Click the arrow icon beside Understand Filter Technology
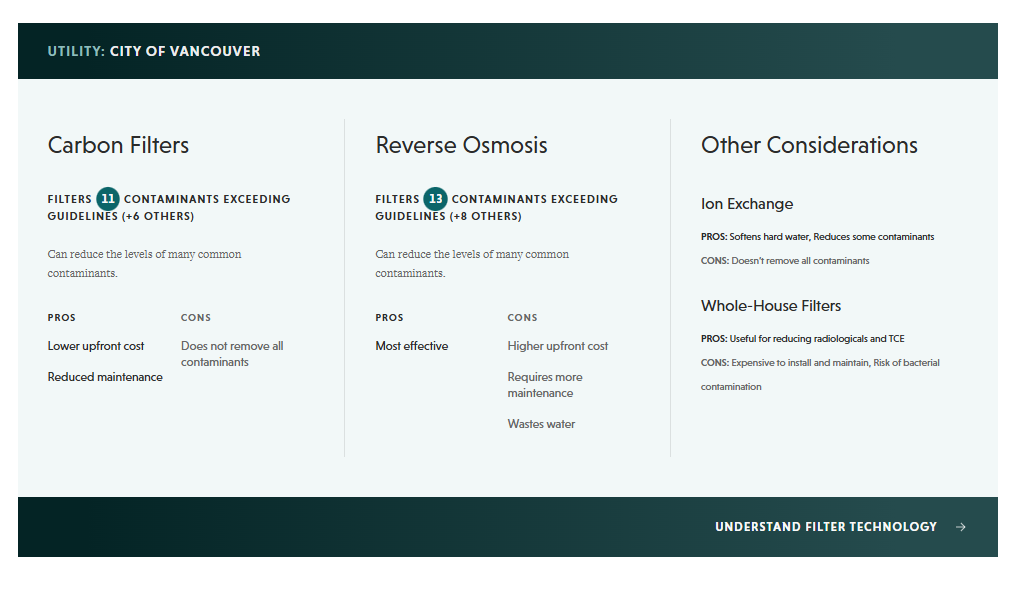 (x=961, y=527)
